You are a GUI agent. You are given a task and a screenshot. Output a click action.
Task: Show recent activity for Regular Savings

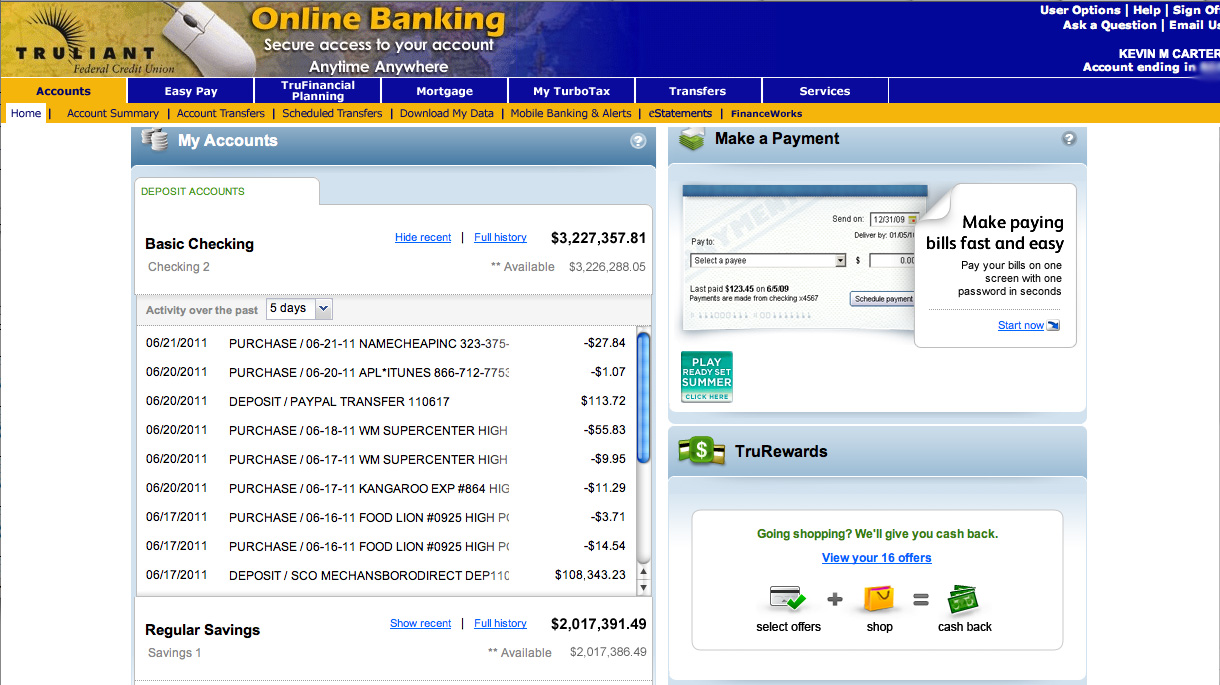pos(420,623)
